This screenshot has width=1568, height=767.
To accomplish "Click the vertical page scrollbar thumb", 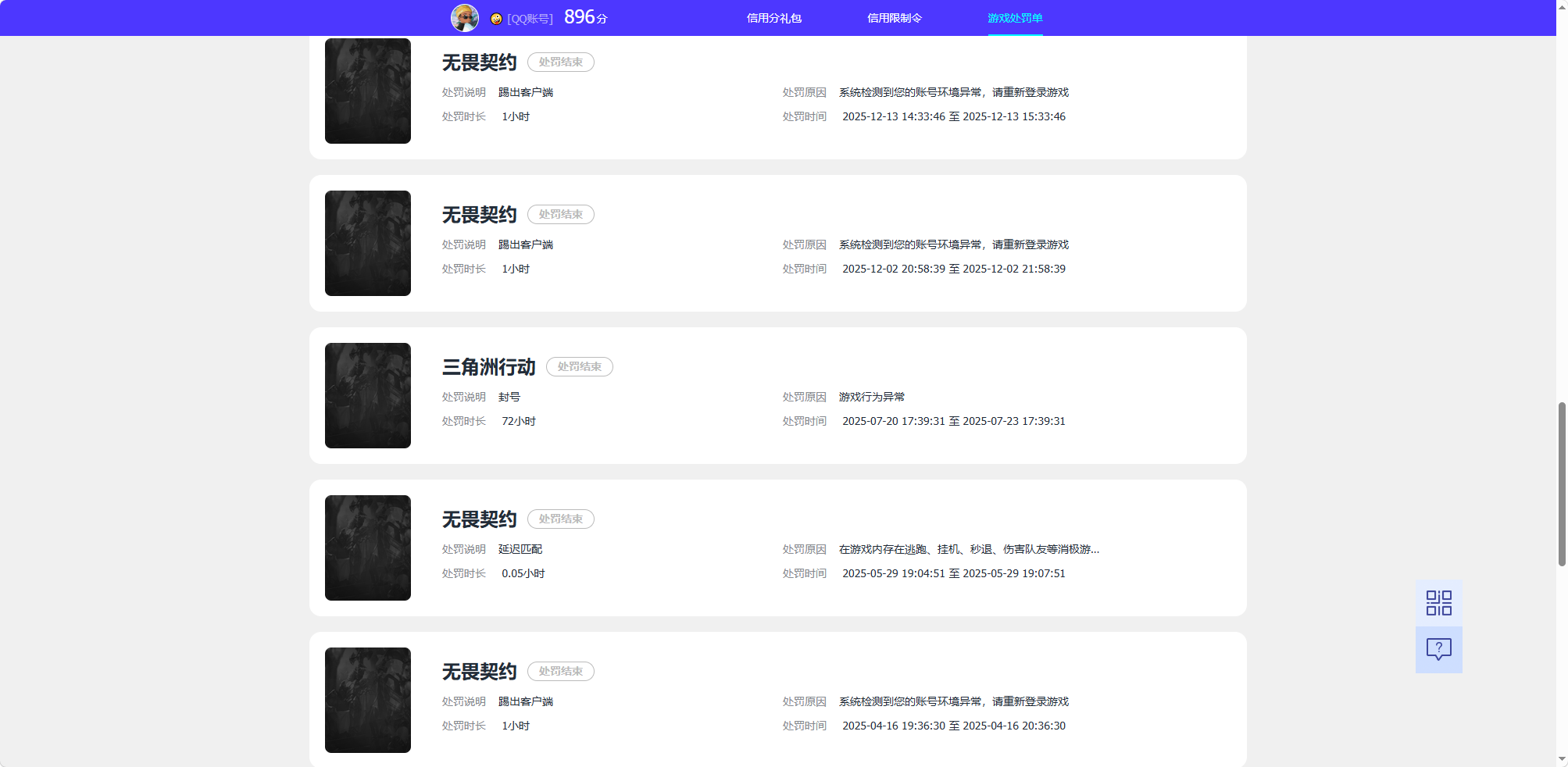I will click(x=1562, y=484).
